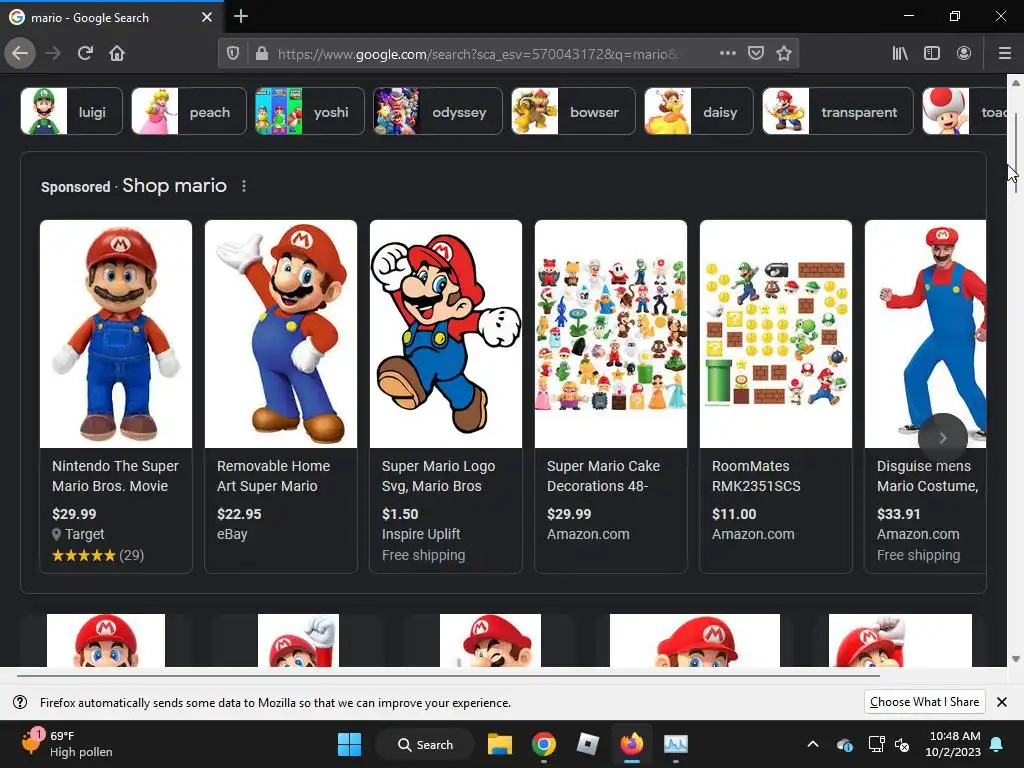Click the Inspire Uplift seller name

[421, 534]
